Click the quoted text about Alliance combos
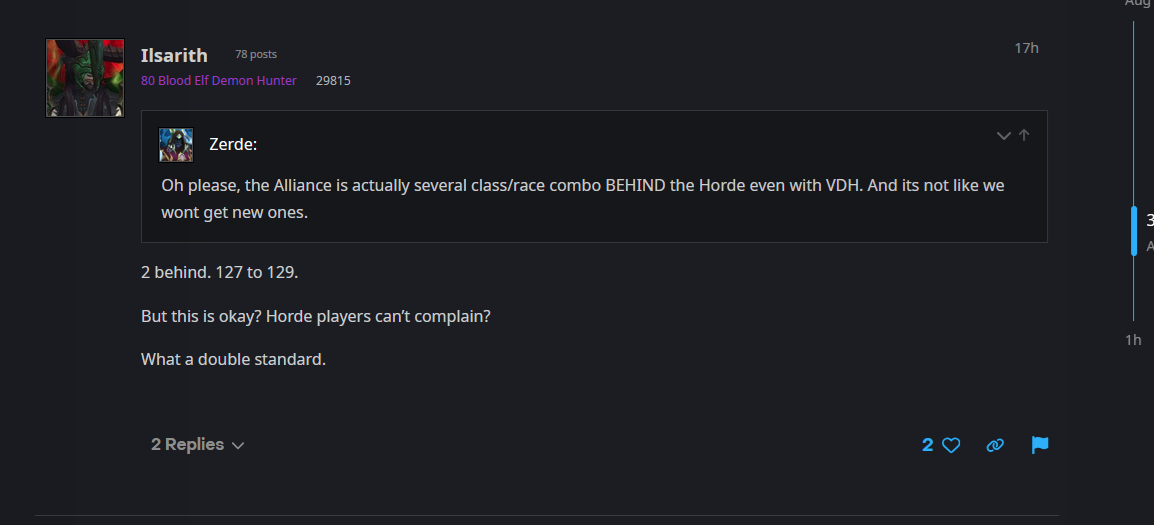 coord(583,199)
